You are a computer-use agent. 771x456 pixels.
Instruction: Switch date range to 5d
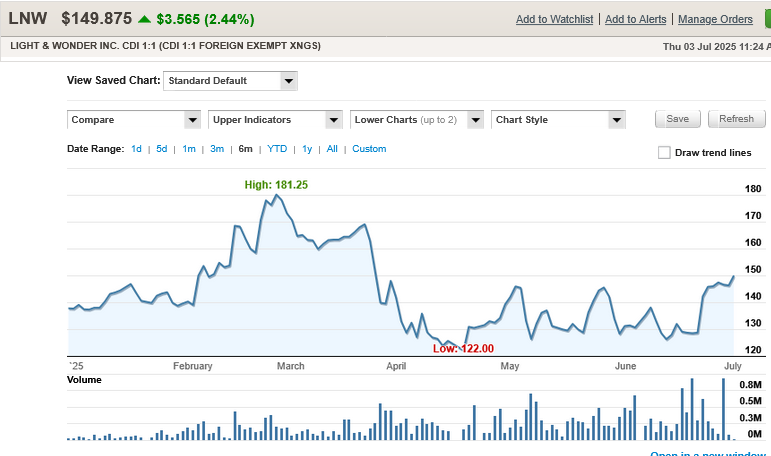[x=162, y=149]
